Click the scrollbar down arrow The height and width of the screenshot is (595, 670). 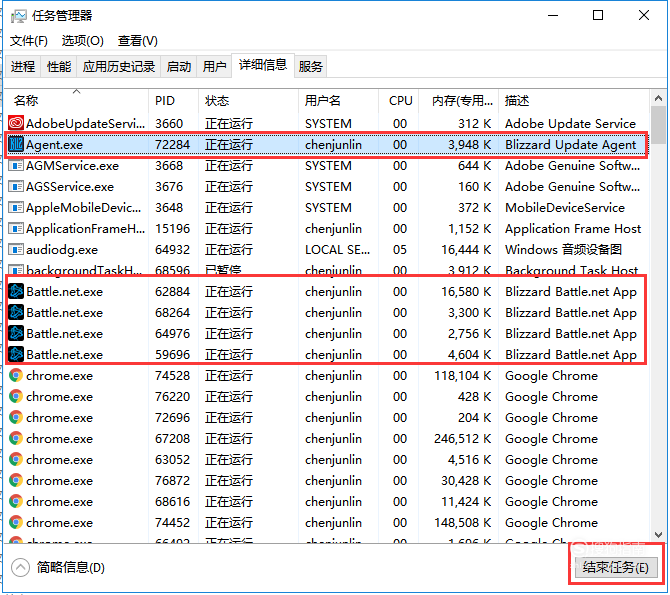pyautogui.click(x=658, y=534)
